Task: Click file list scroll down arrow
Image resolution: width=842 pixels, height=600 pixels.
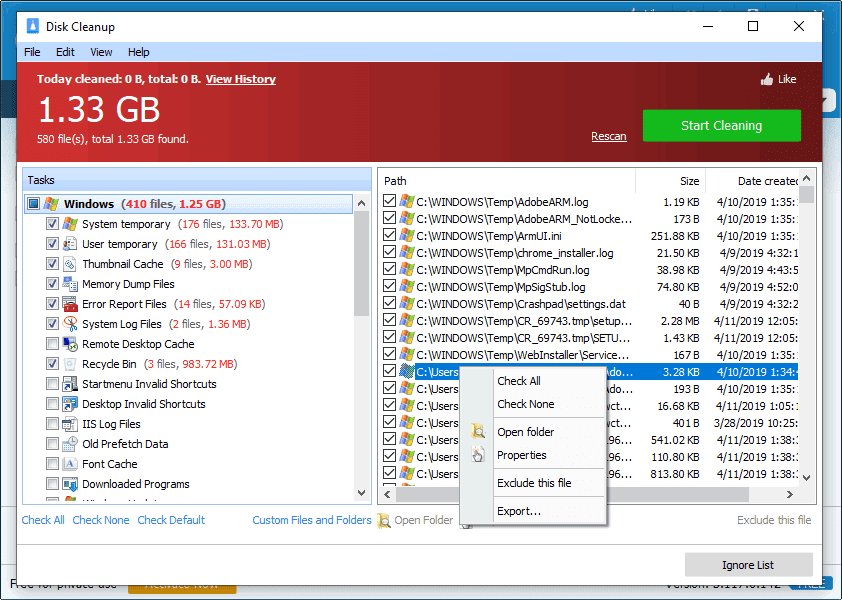Action: (x=806, y=477)
